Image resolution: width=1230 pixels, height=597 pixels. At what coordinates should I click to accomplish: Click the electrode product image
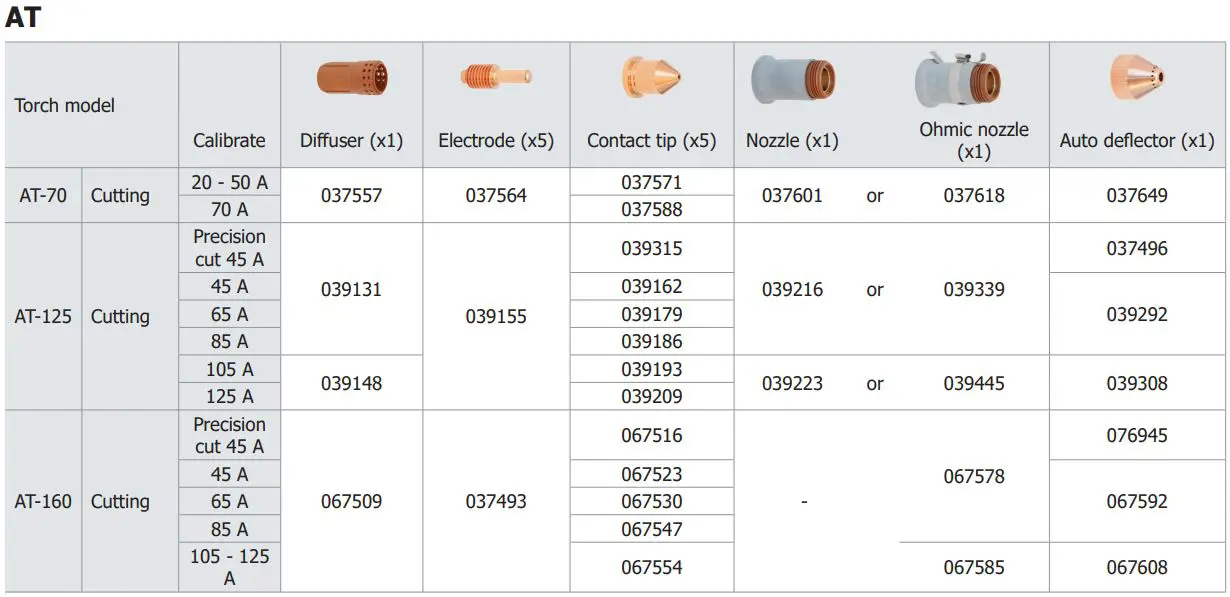[495, 76]
